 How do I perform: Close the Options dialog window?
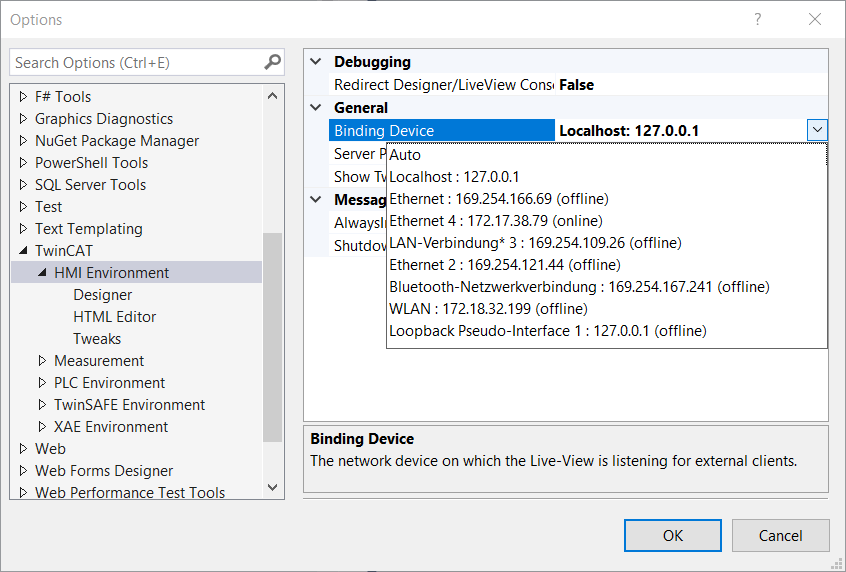pos(815,19)
